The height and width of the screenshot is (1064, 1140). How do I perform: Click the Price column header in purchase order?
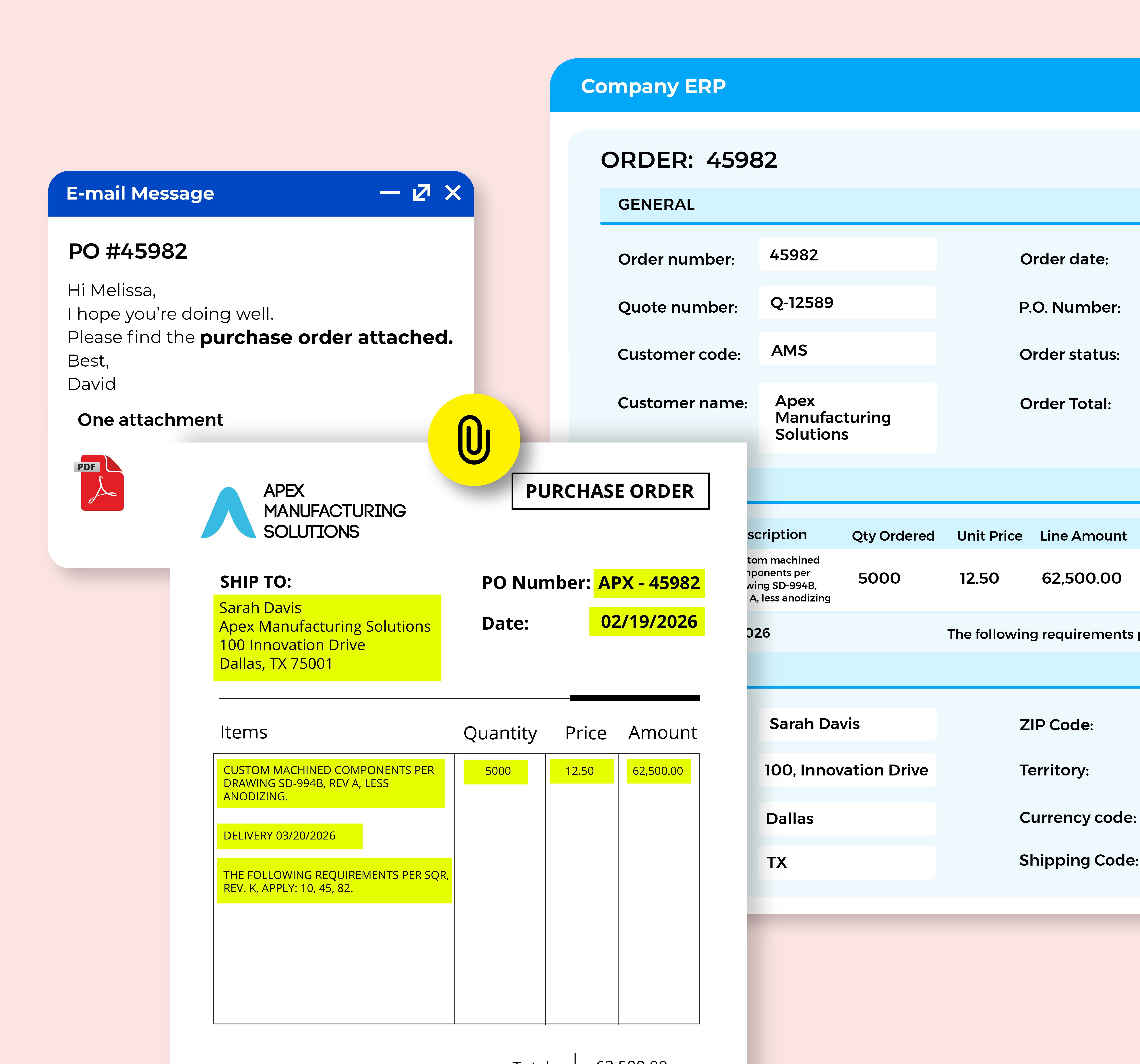[585, 733]
